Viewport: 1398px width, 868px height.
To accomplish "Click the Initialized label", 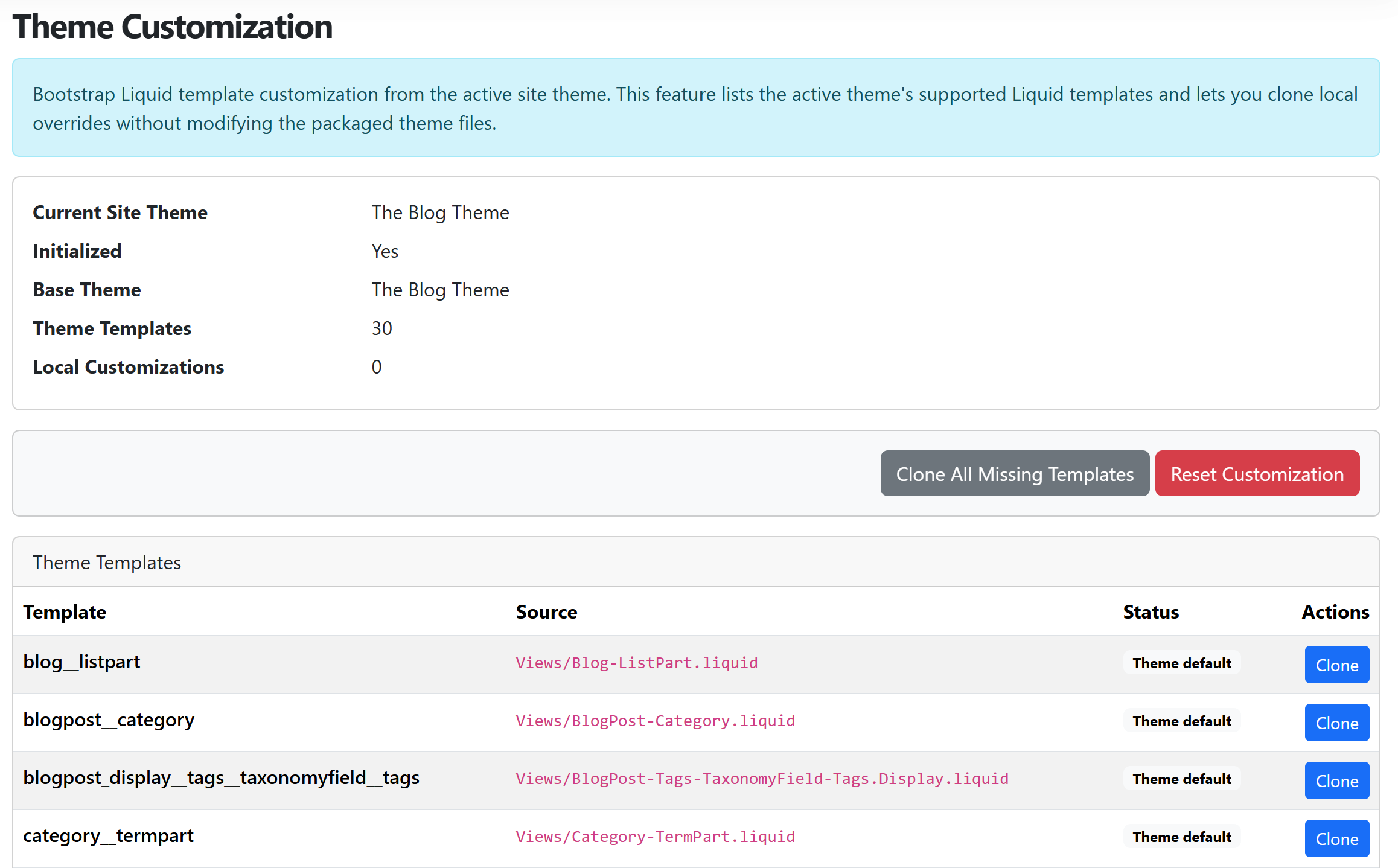I will pyautogui.click(x=77, y=251).
